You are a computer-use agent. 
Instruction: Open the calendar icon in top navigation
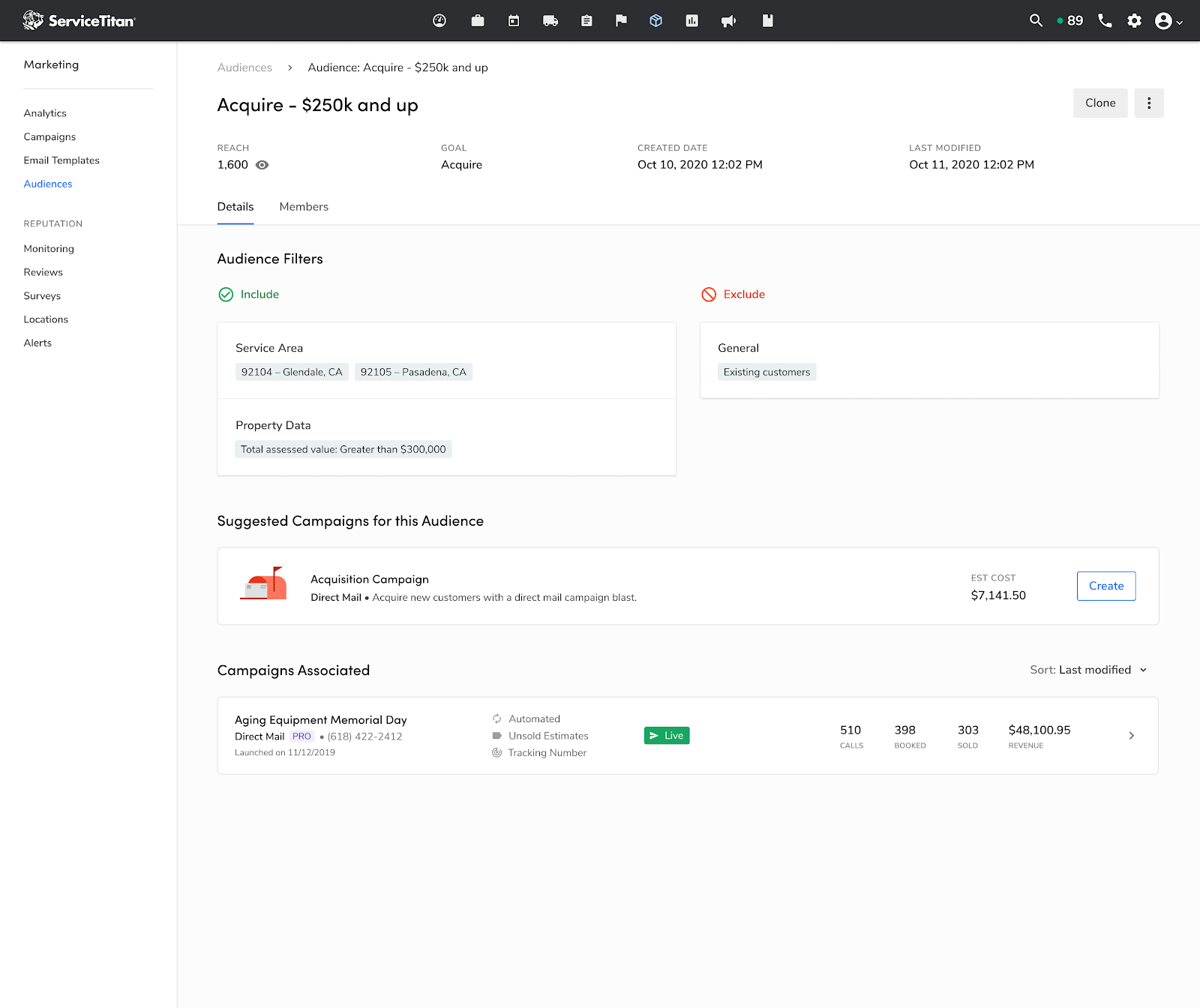pyautogui.click(x=514, y=20)
